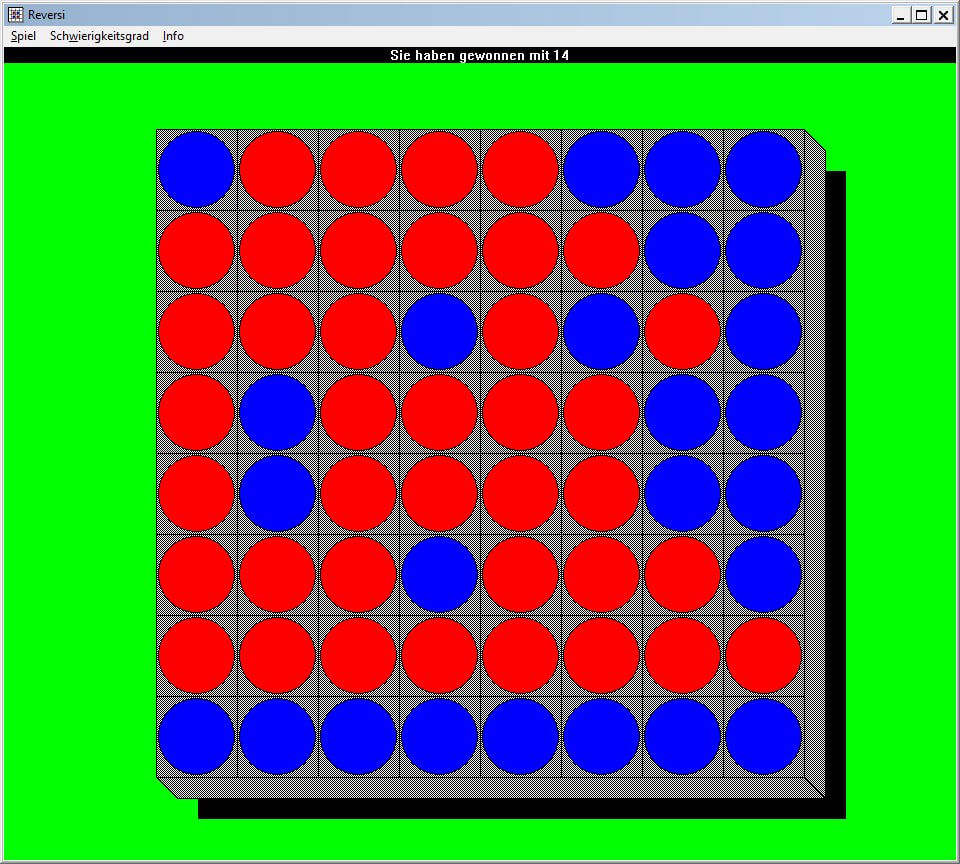The image size is (960, 864).
Task: Select blue disc in fourth row, second column
Action: pyautogui.click(x=278, y=412)
